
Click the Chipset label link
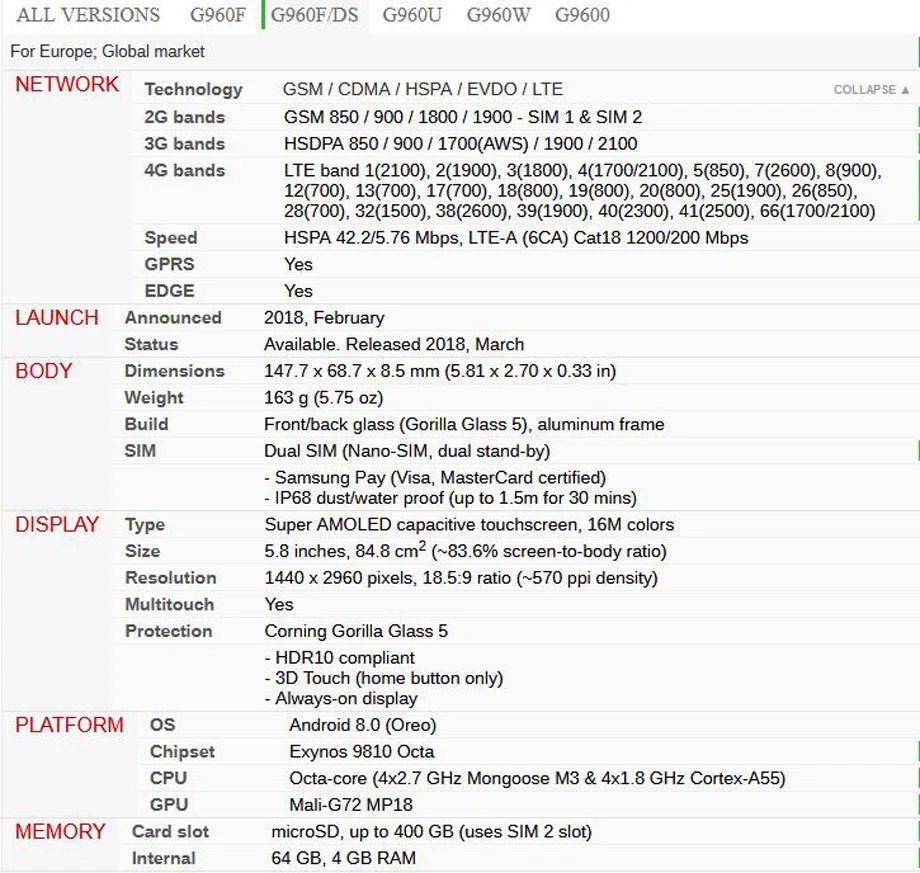182,752
